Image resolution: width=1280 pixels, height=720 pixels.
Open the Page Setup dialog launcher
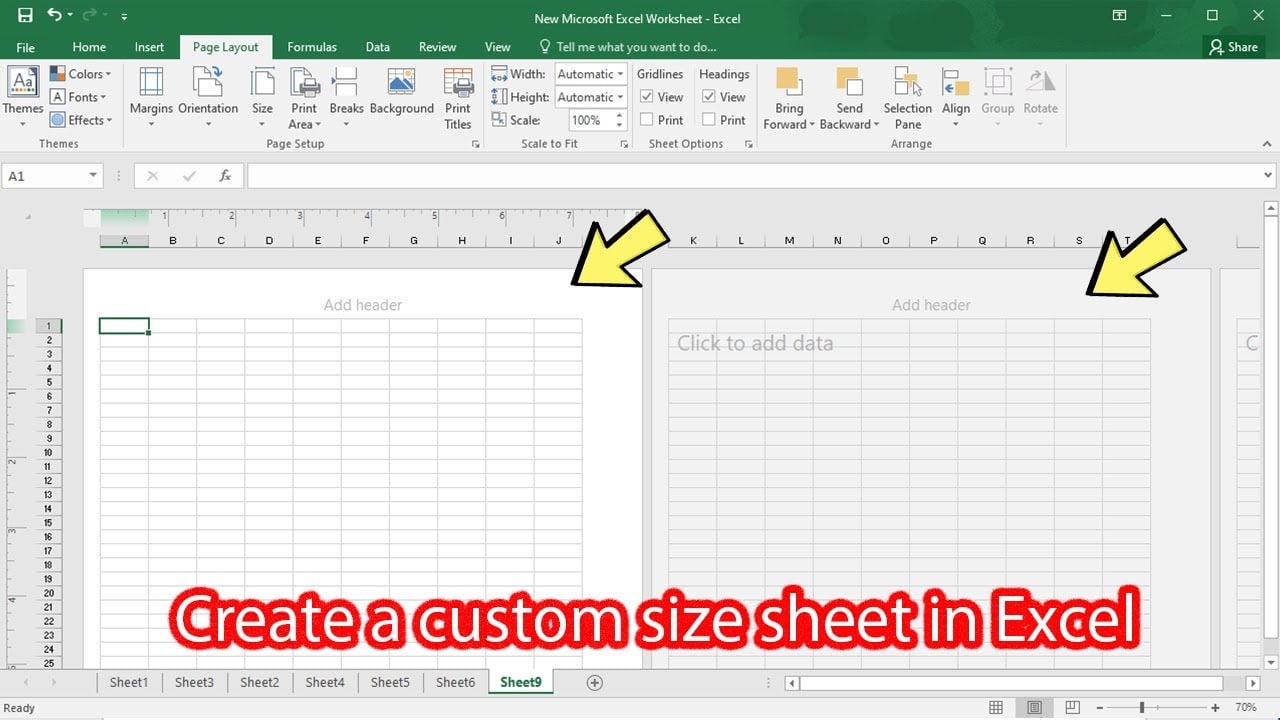[476, 144]
